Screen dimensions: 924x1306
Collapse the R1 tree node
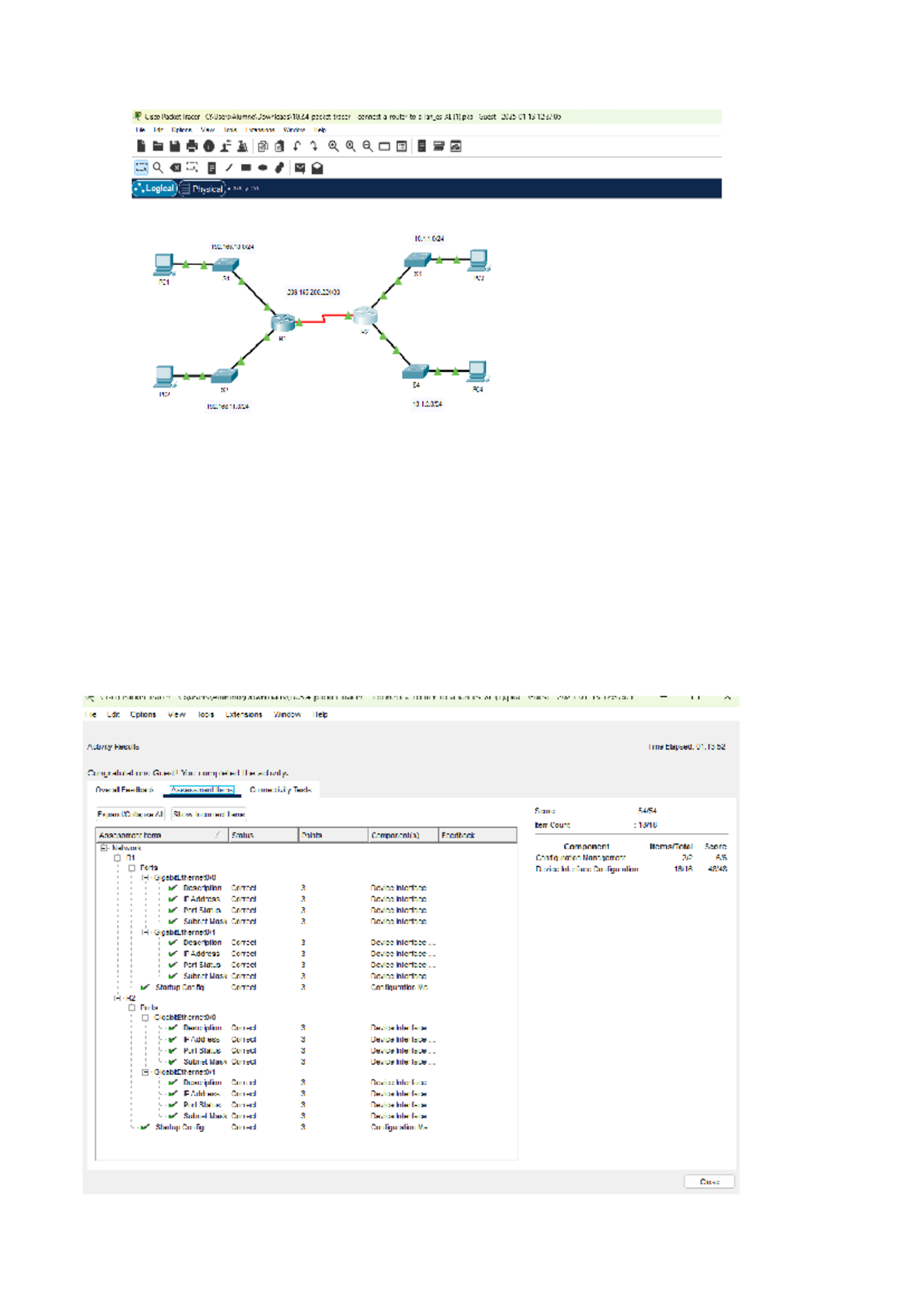117,858
